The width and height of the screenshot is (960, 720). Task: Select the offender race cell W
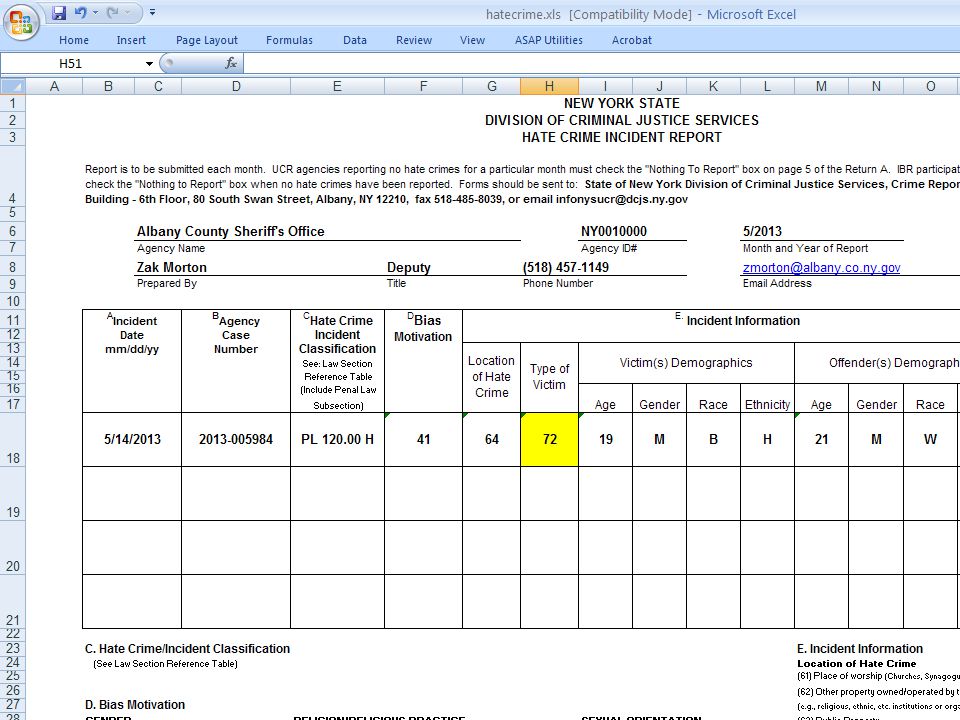click(930, 440)
